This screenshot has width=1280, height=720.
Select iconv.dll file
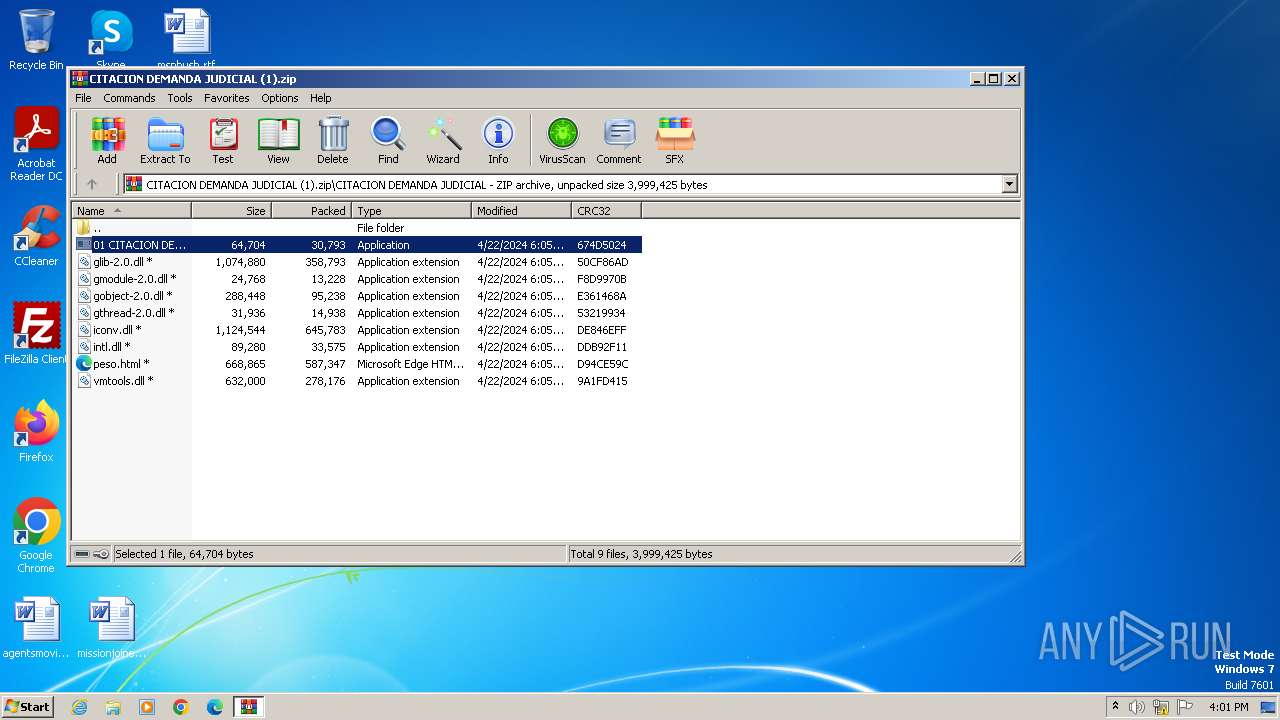357,330
